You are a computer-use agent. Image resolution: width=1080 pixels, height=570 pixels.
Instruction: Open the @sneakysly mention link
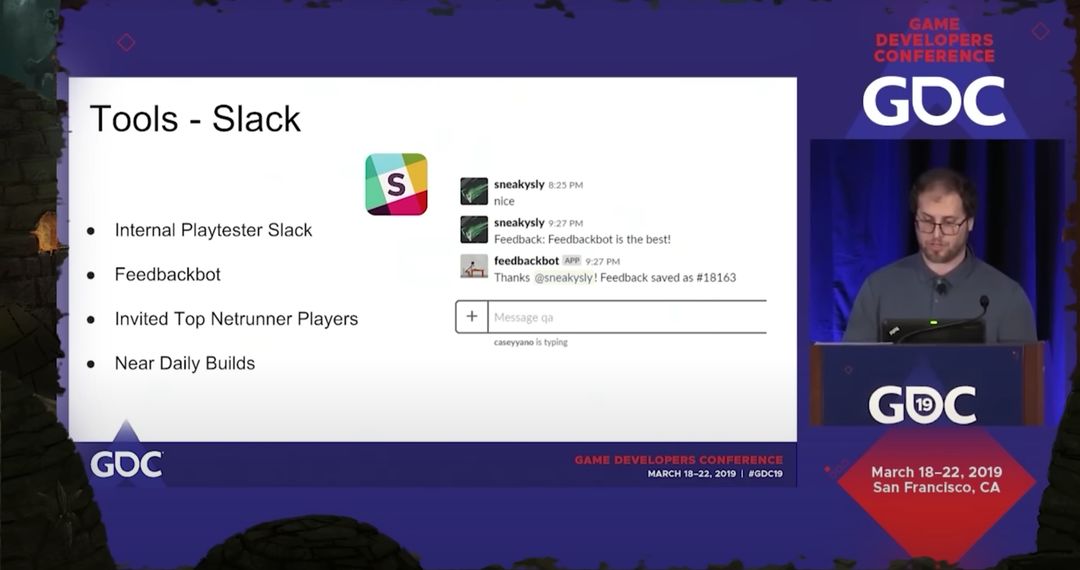point(563,277)
